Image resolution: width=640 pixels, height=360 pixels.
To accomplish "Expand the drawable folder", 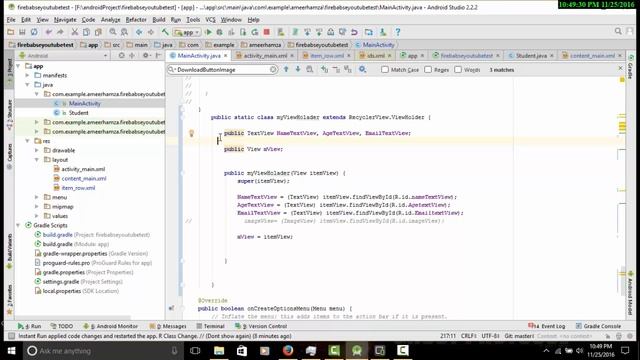I will (x=37, y=150).
